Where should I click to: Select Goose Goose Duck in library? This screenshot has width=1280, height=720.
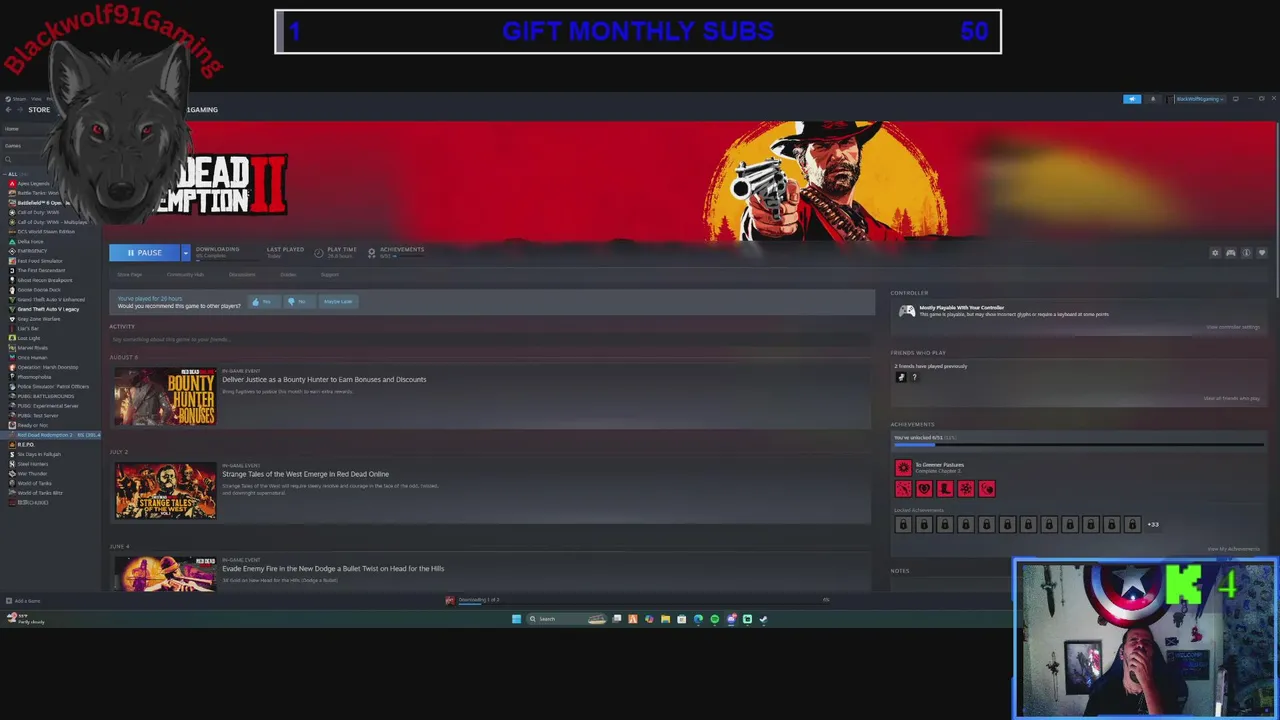[x=39, y=290]
